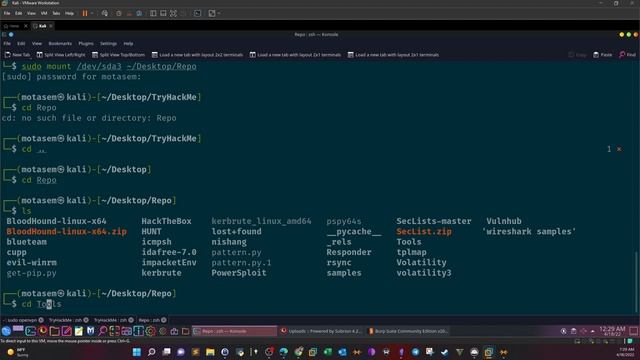Viewport: 640px width, 360px height.
Task: Click the Paste button in Konsole toolbar
Action: click(x=602, y=55)
